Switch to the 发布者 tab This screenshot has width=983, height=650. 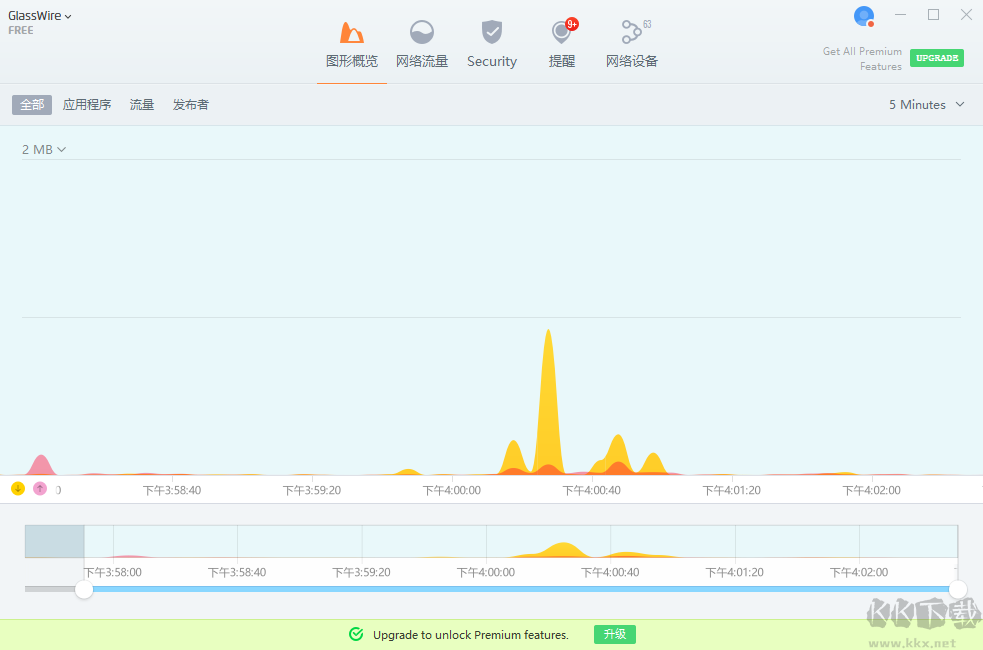click(x=191, y=105)
